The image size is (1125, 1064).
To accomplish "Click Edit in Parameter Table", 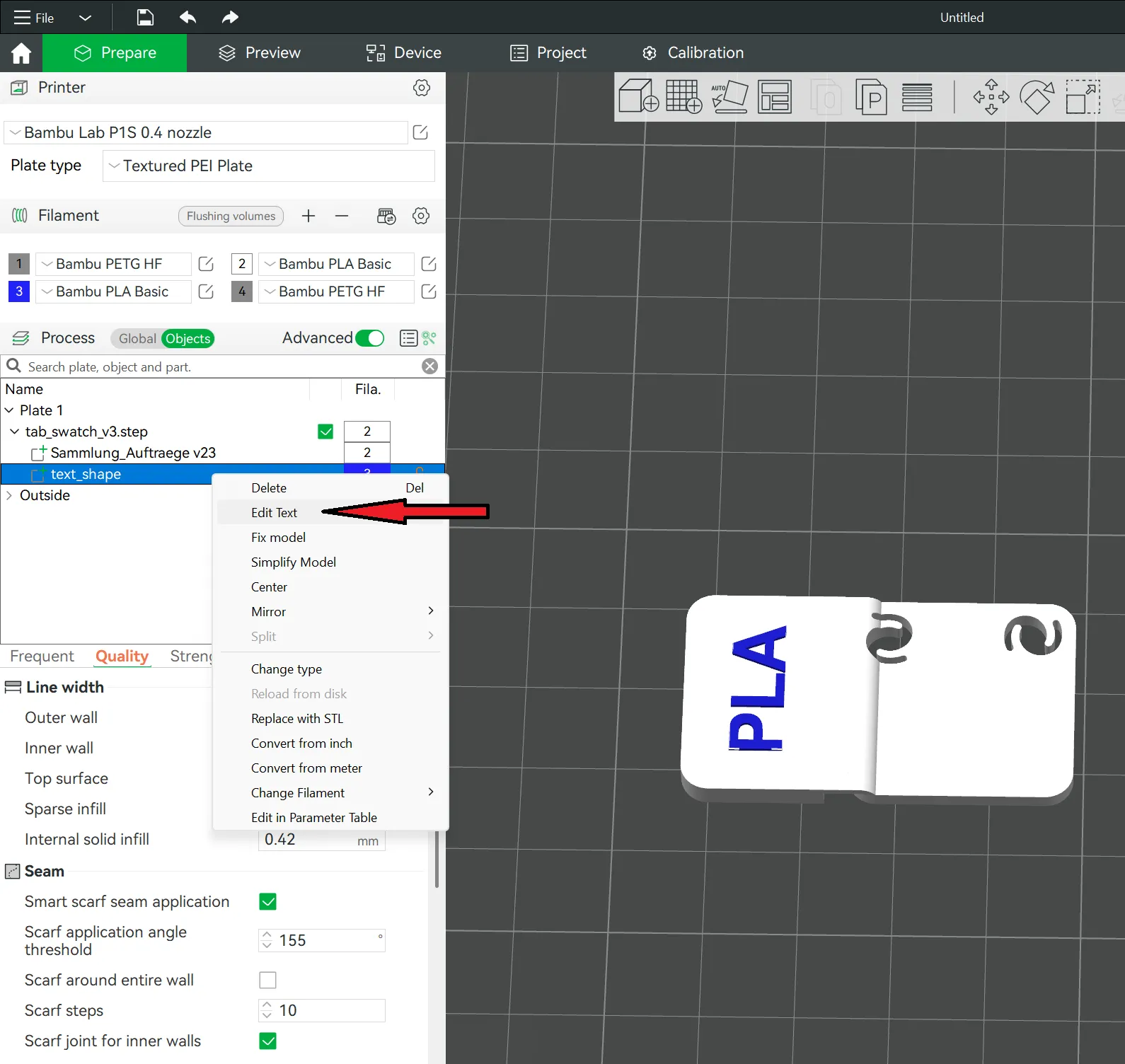I will pos(330,818).
